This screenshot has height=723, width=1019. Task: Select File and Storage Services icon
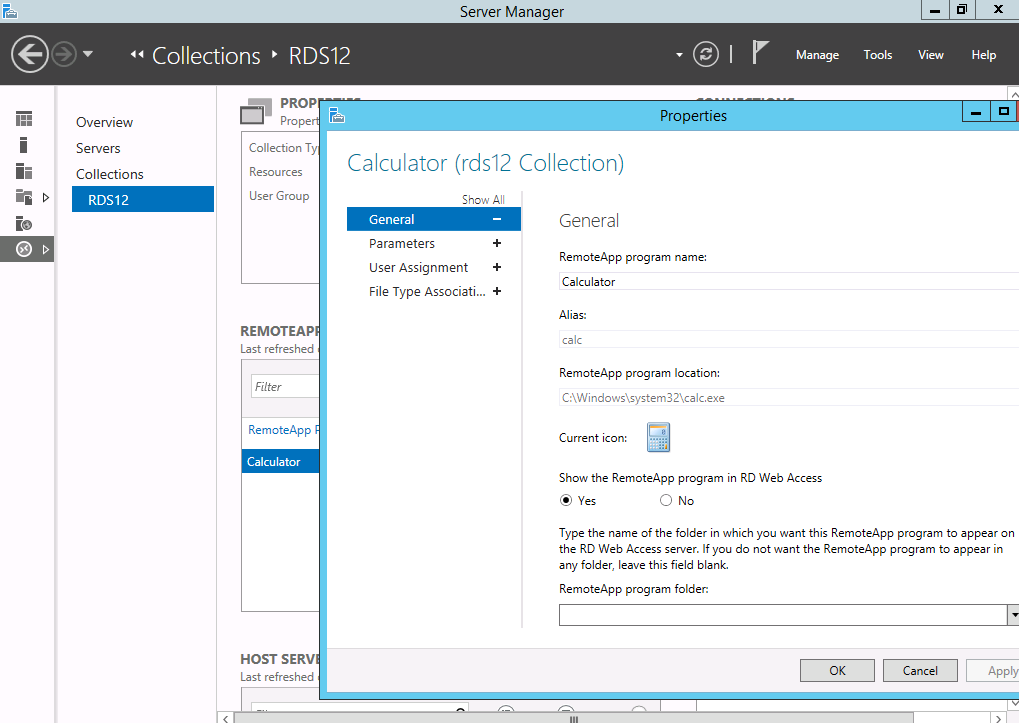(24, 197)
